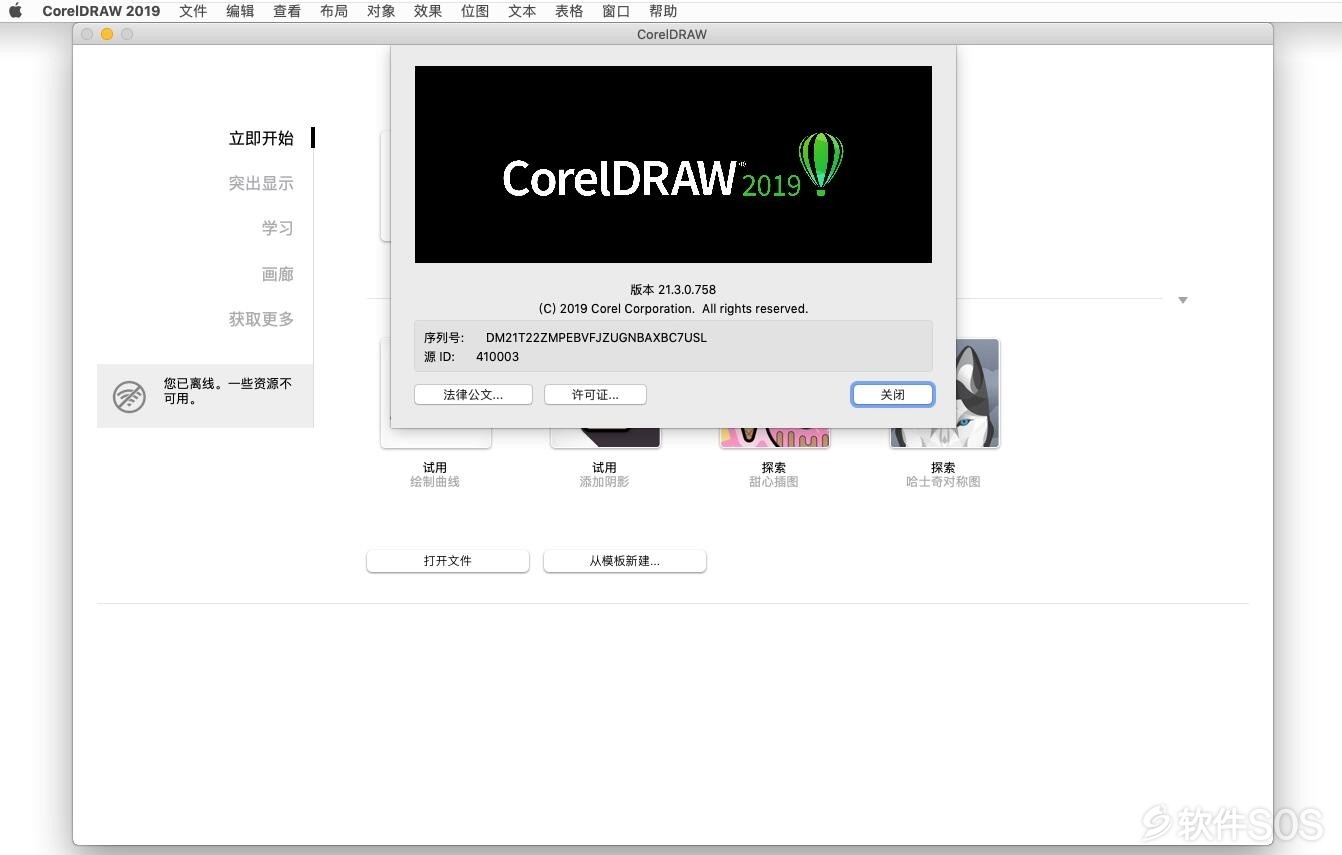
Task: Open the CorelDRAW 2019 application menu
Action: point(101,11)
